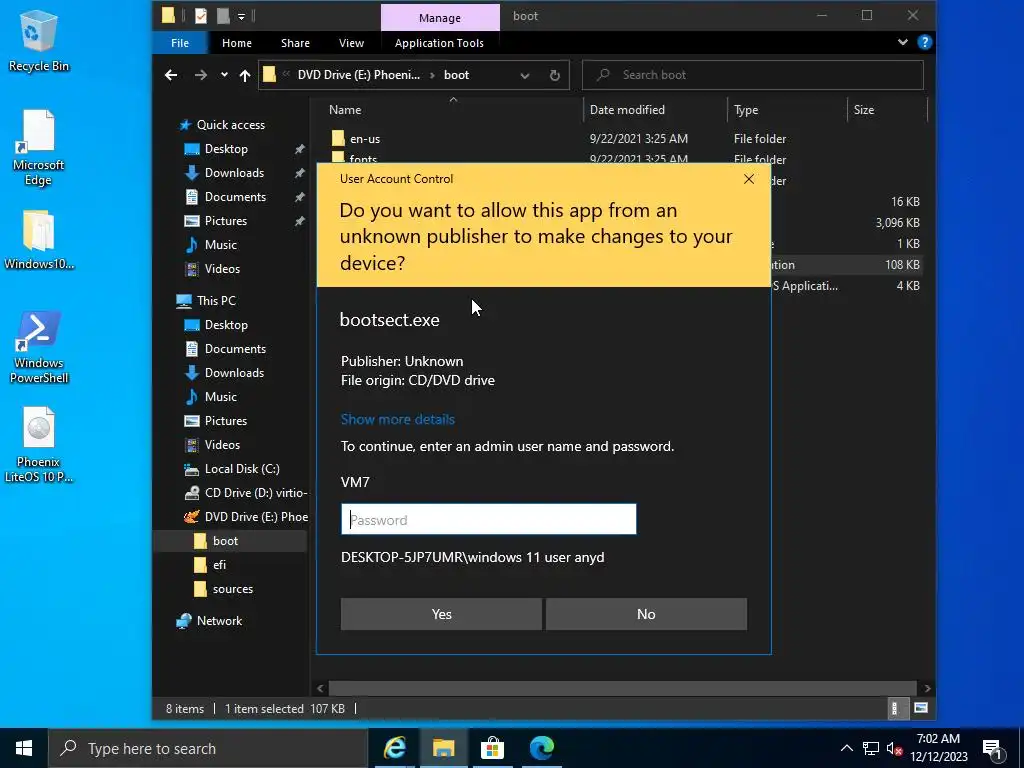Open the File menu tab
1024x768 pixels.
tap(180, 43)
